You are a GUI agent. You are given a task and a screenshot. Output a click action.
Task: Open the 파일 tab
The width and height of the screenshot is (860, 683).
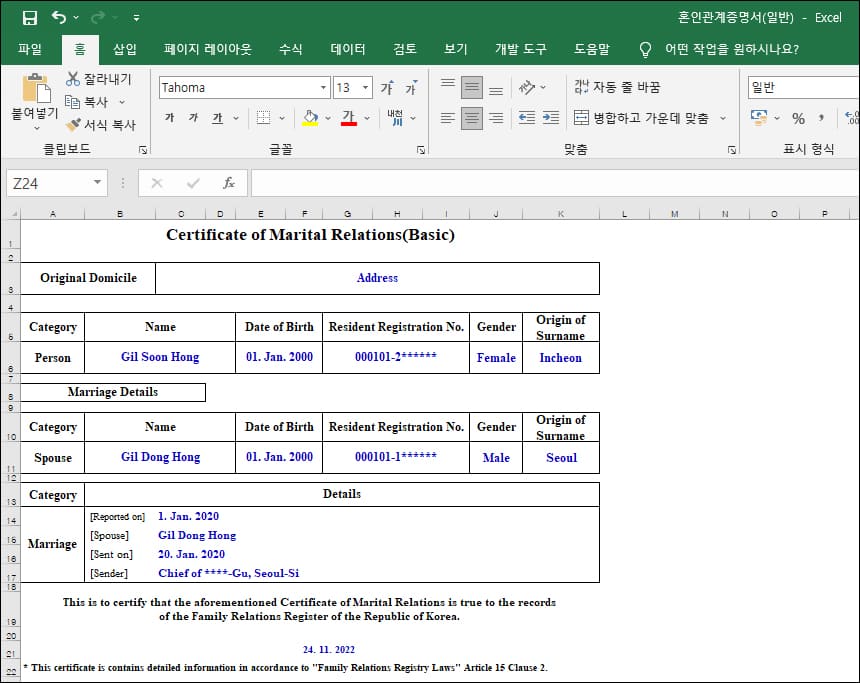(x=30, y=49)
